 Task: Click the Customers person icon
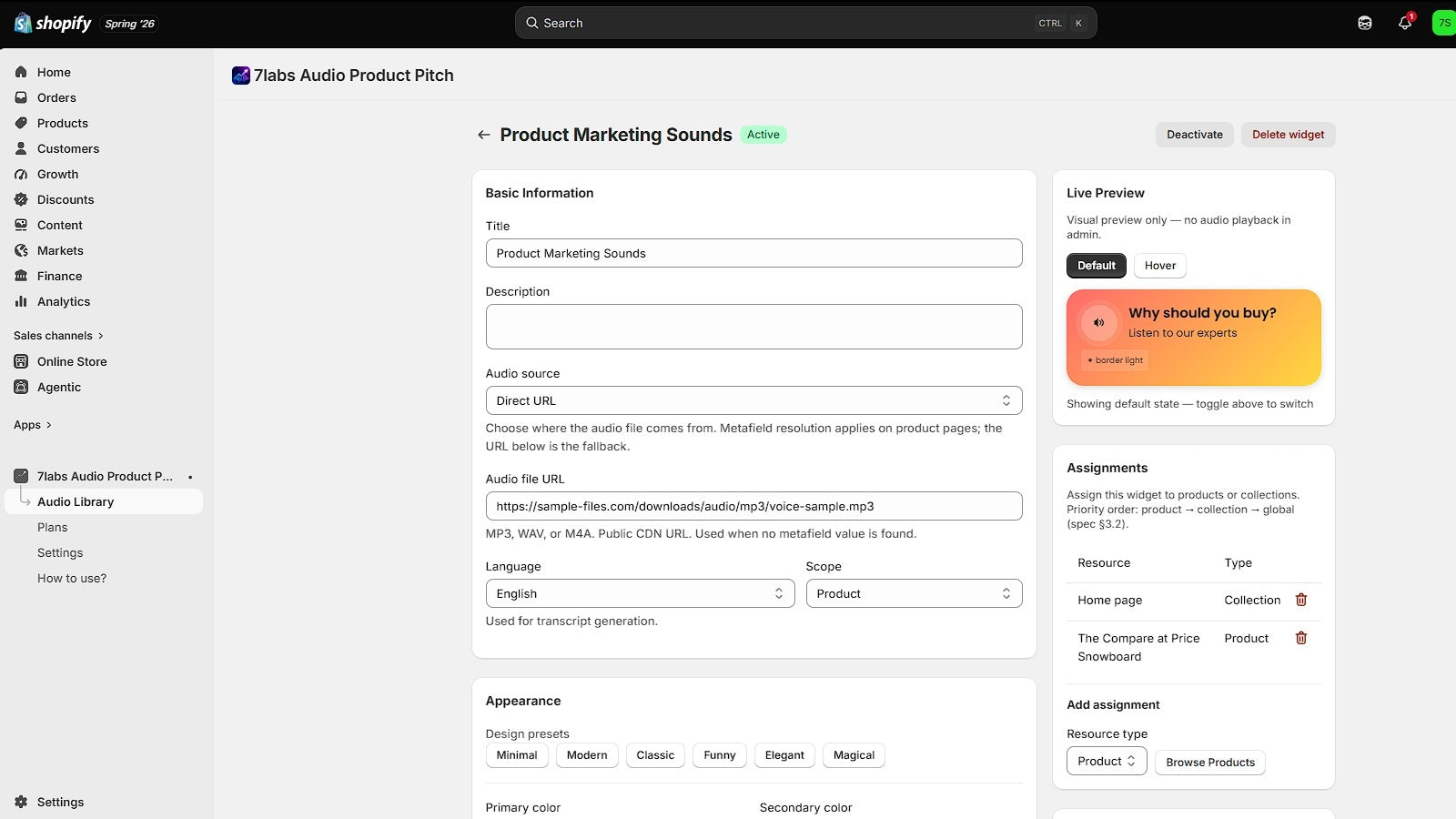(x=21, y=148)
